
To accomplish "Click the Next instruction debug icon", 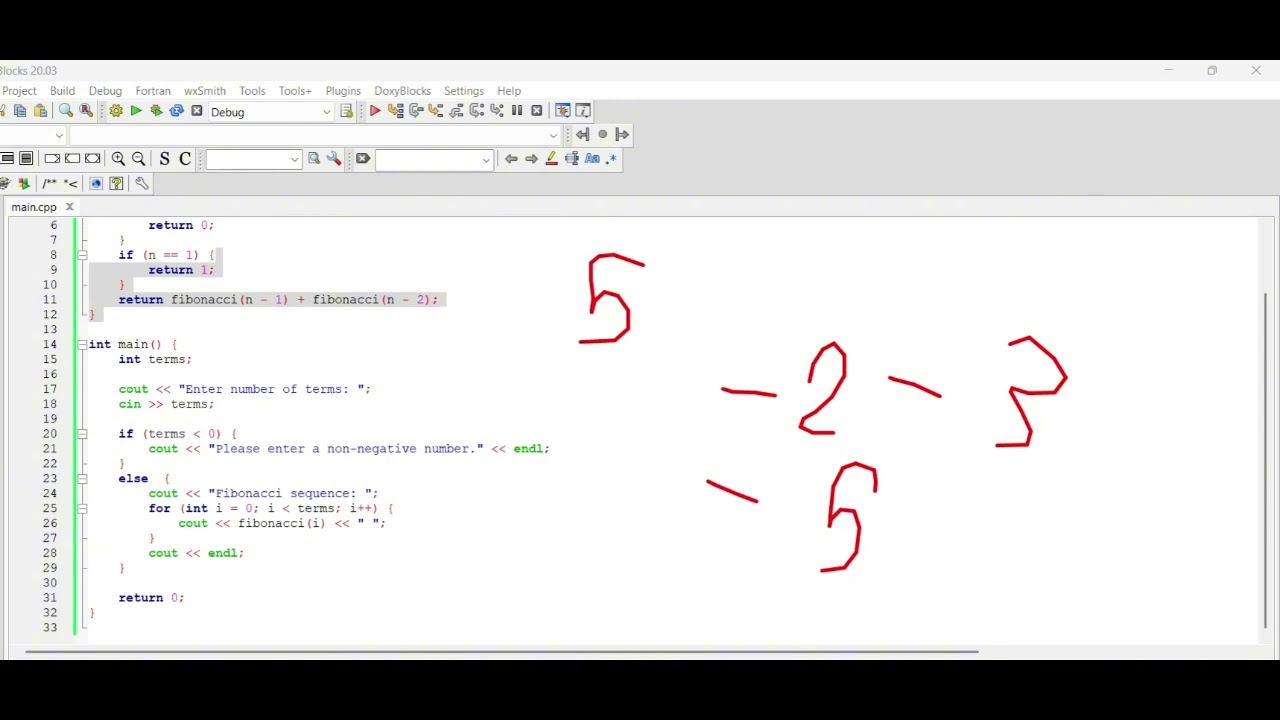I will tap(477, 111).
